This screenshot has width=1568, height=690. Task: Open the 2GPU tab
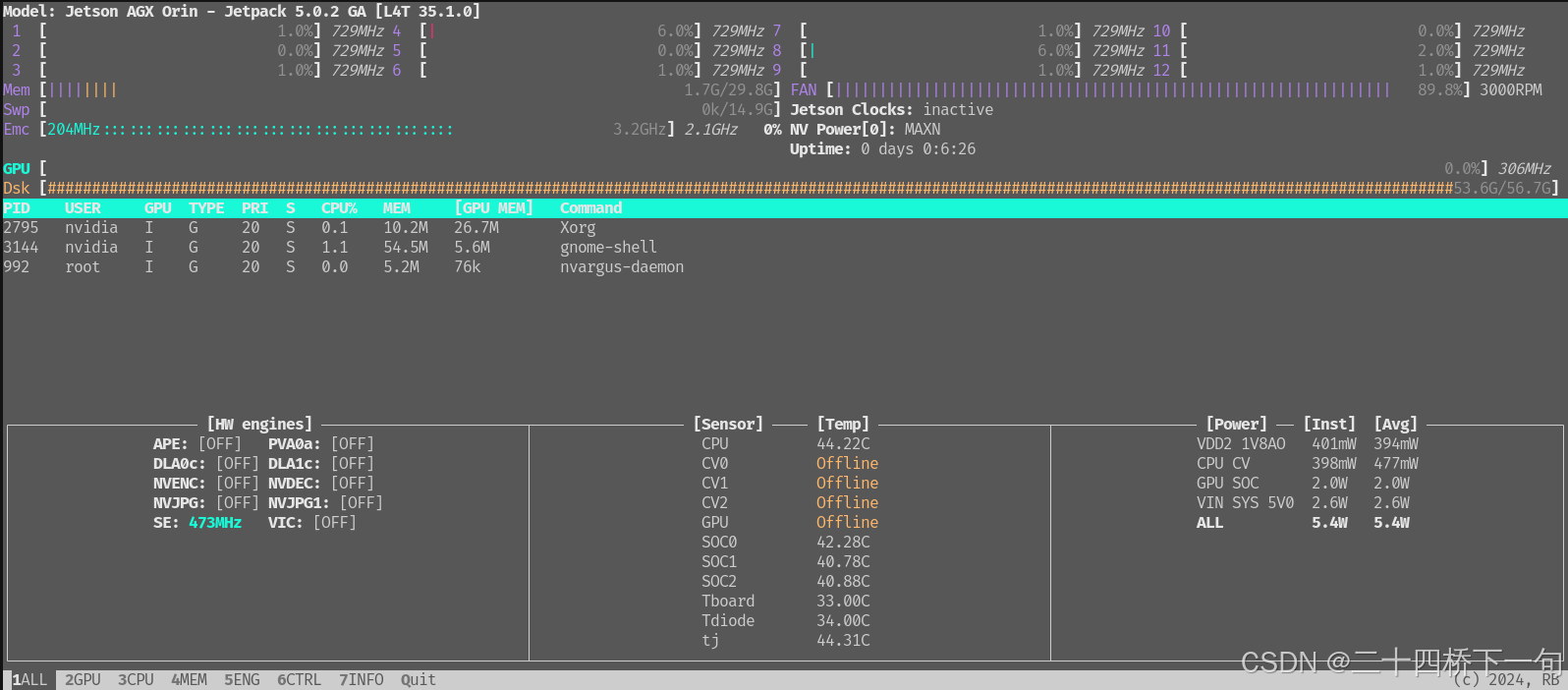pyautogui.click(x=83, y=680)
